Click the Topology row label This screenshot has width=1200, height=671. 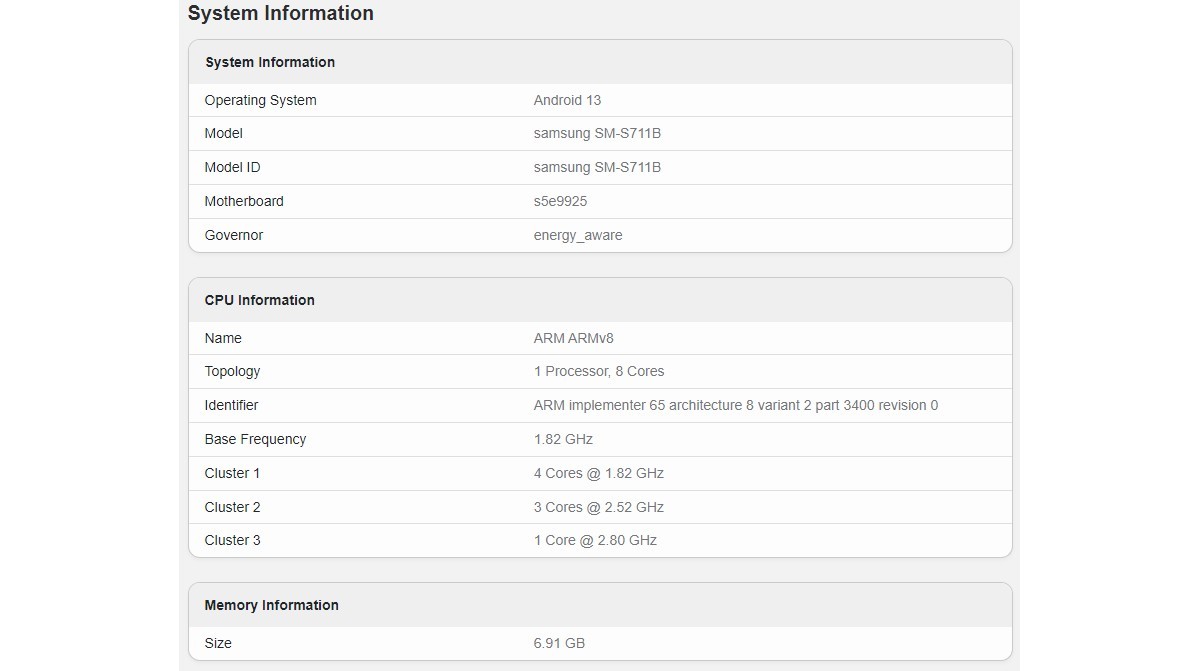[232, 371]
